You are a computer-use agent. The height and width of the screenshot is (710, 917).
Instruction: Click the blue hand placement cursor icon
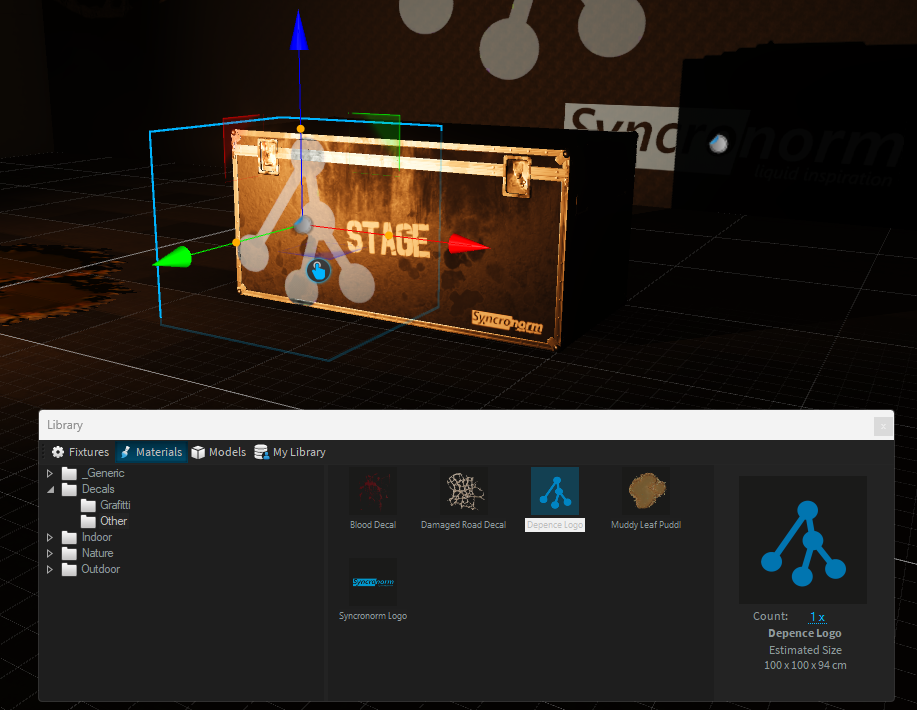[x=318, y=271]
